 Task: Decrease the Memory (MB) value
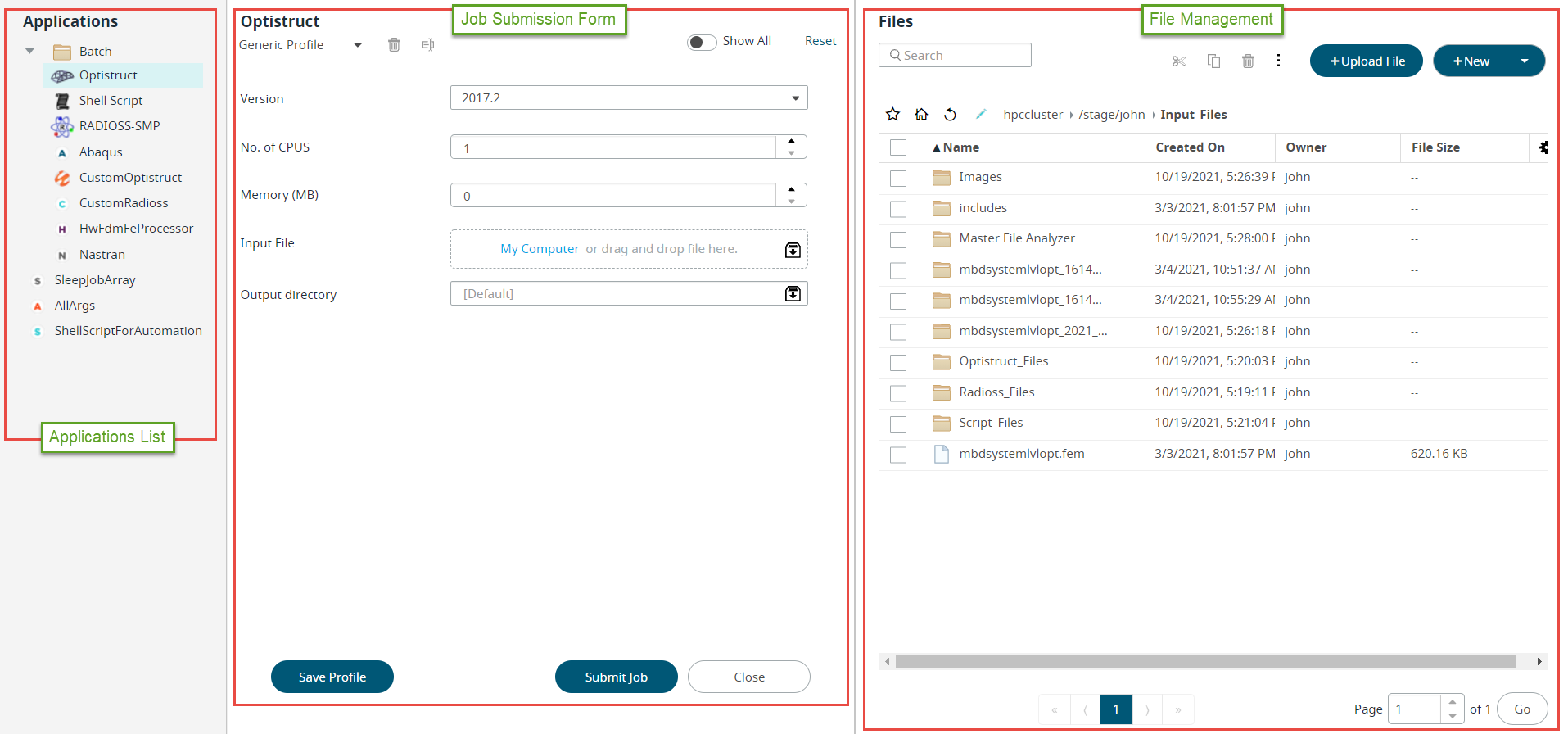pyautogui.click(x=791, y=202)
